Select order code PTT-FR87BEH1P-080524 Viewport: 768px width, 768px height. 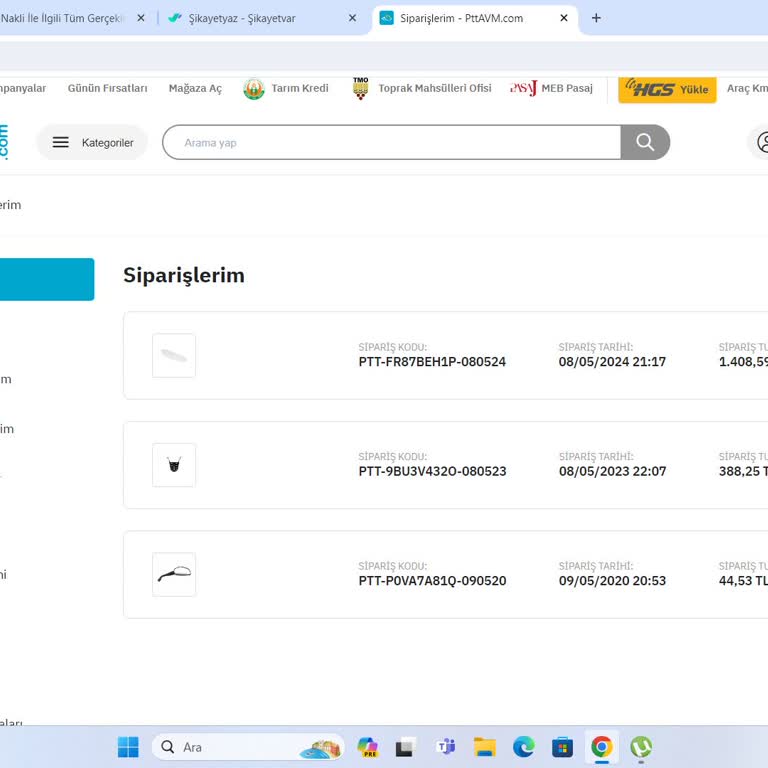pos(432,362)
